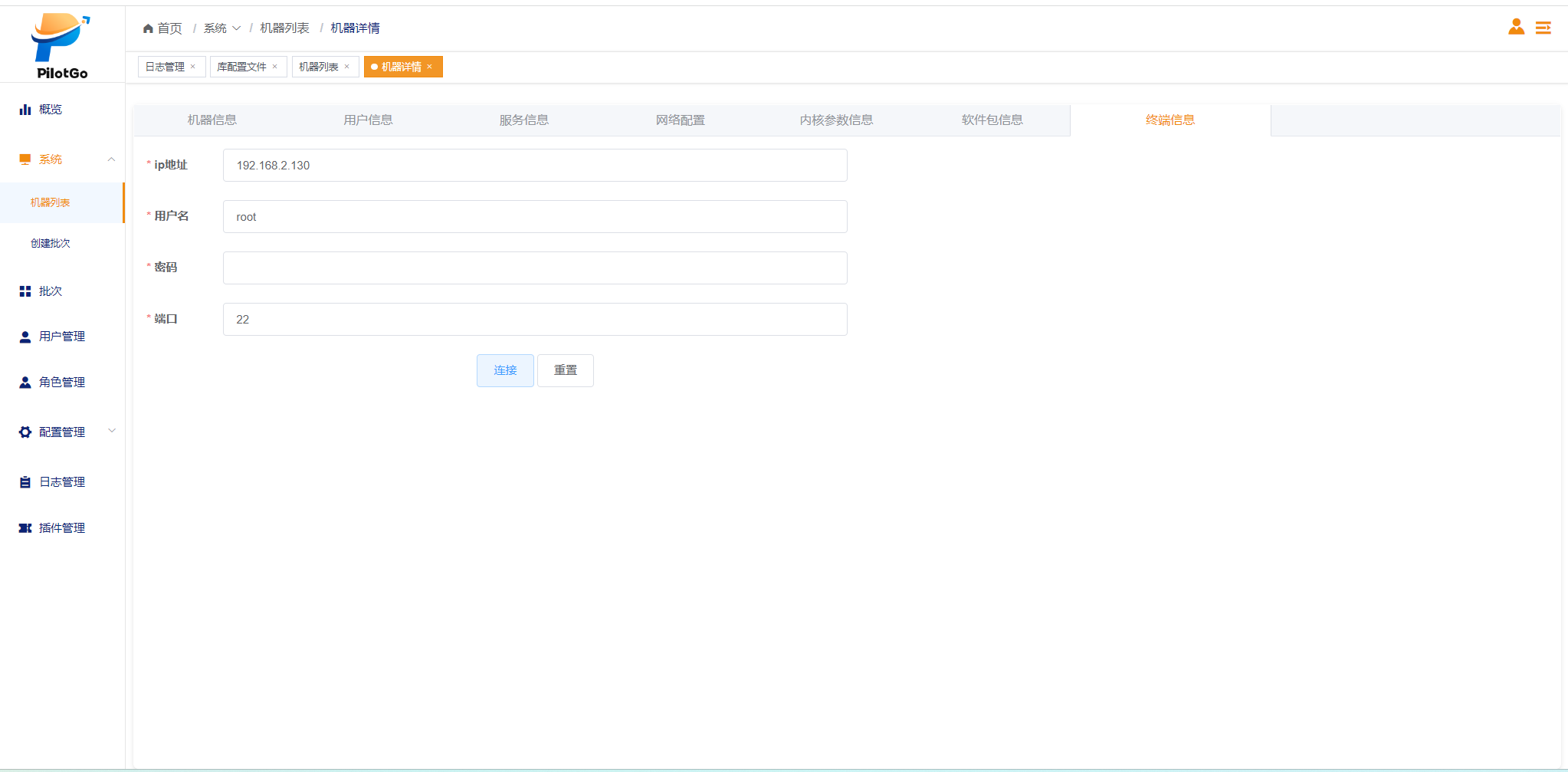The image size is (1568, 772).
Task: Open 日志管理 in the sidebar
Action: 61,482
